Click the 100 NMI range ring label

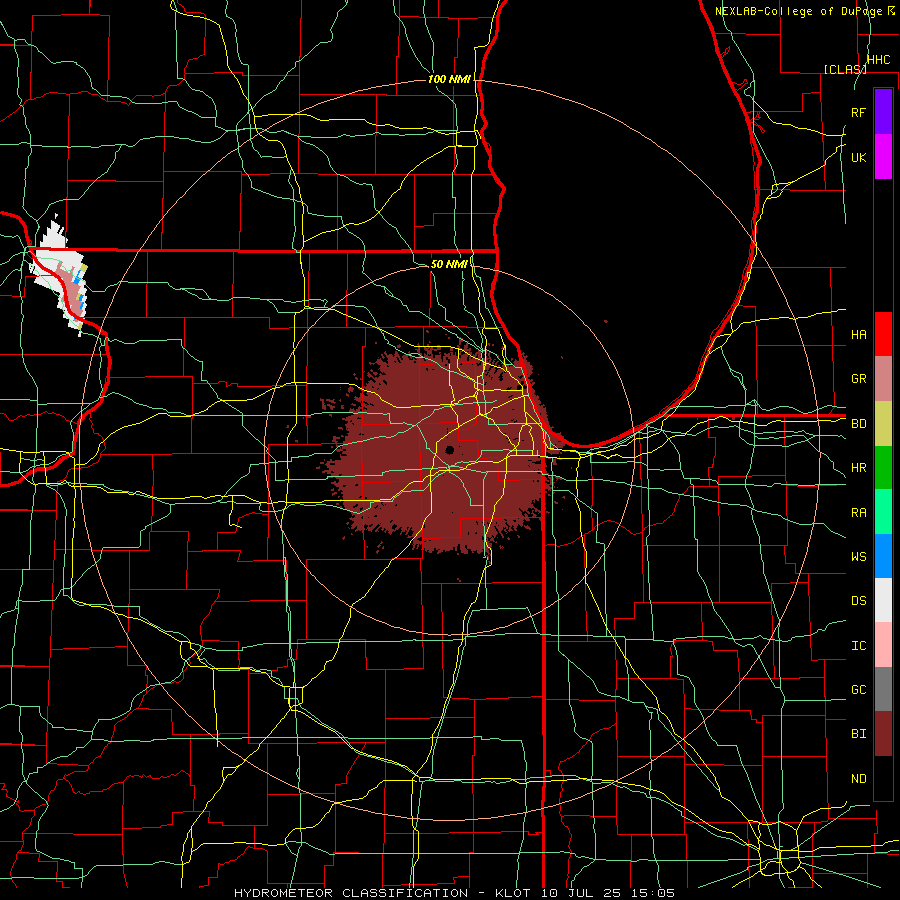(x=448, y=79)
